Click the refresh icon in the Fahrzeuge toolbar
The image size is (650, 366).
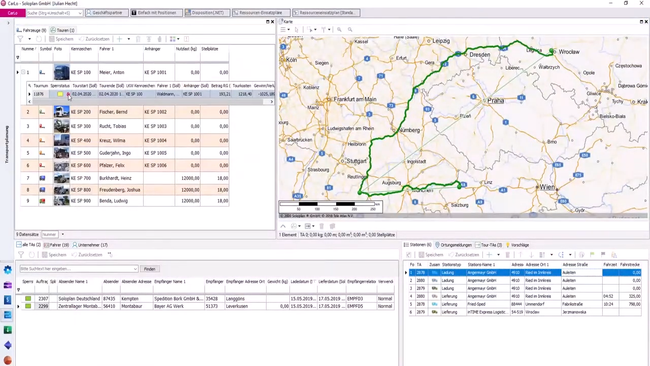(39, 39)
